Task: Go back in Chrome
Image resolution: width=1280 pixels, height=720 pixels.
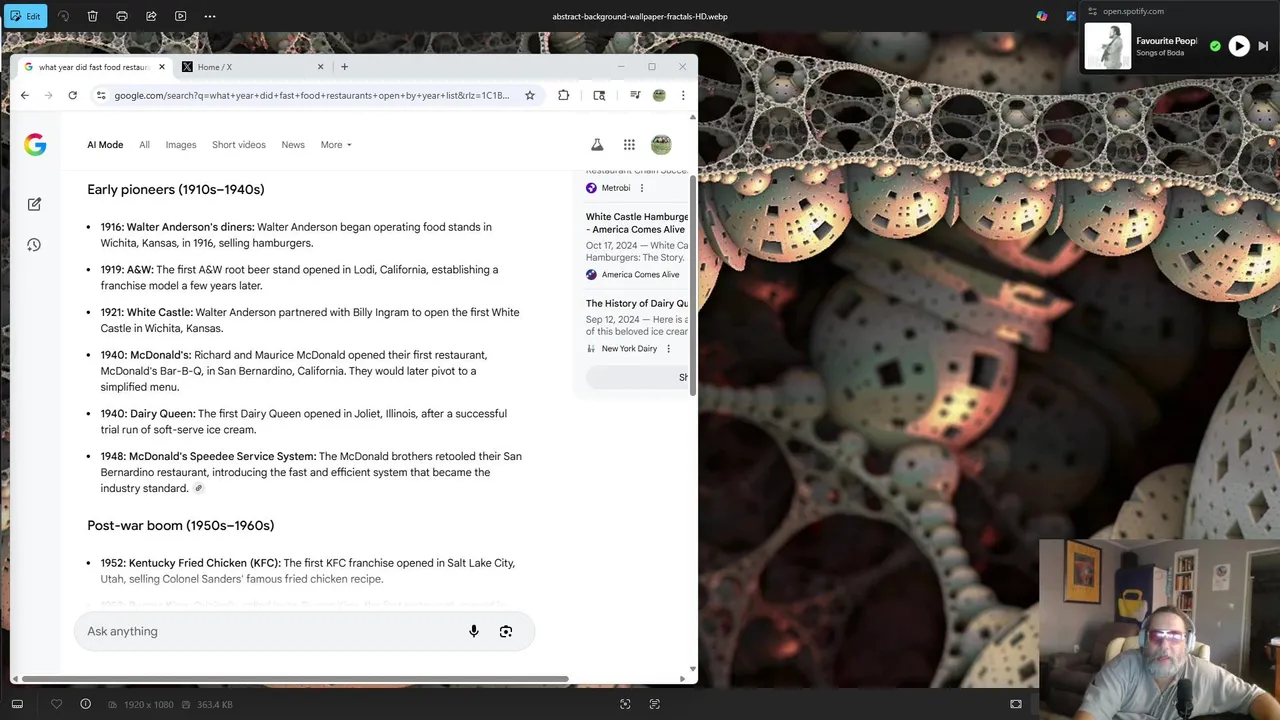Action: click(x=25, y=95)
